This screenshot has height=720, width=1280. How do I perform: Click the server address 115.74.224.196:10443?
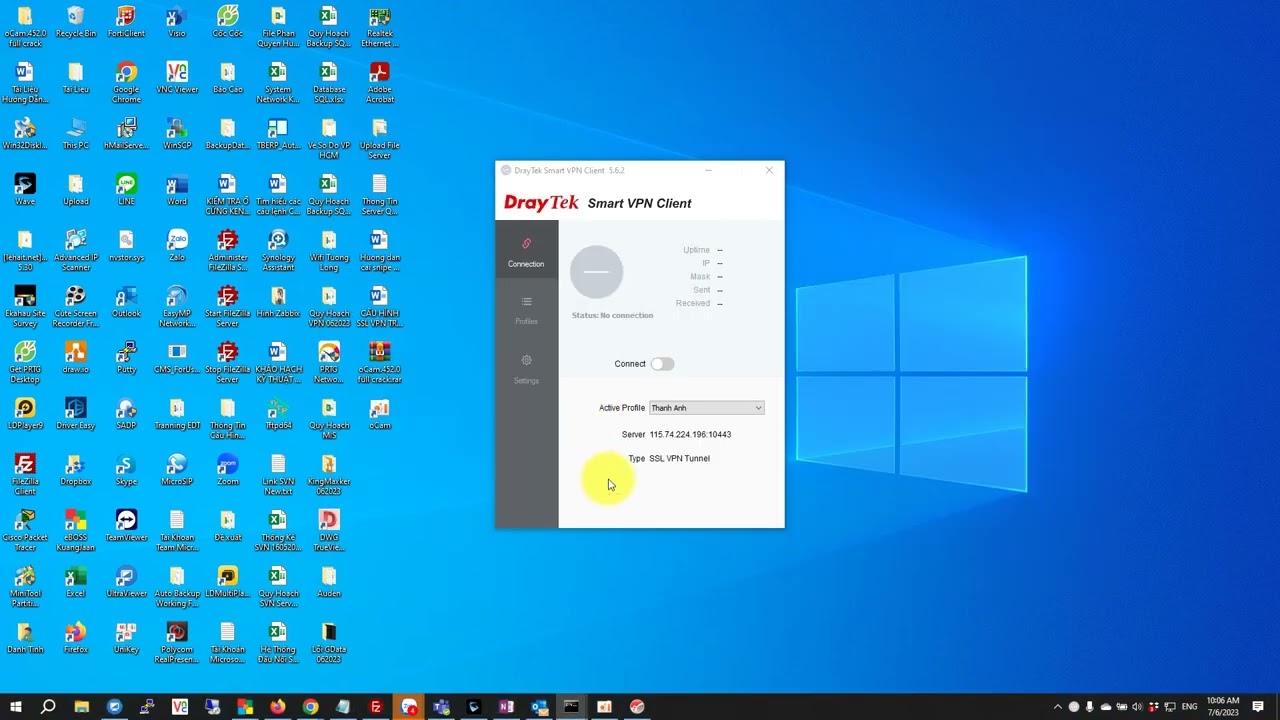pos(690,435)
